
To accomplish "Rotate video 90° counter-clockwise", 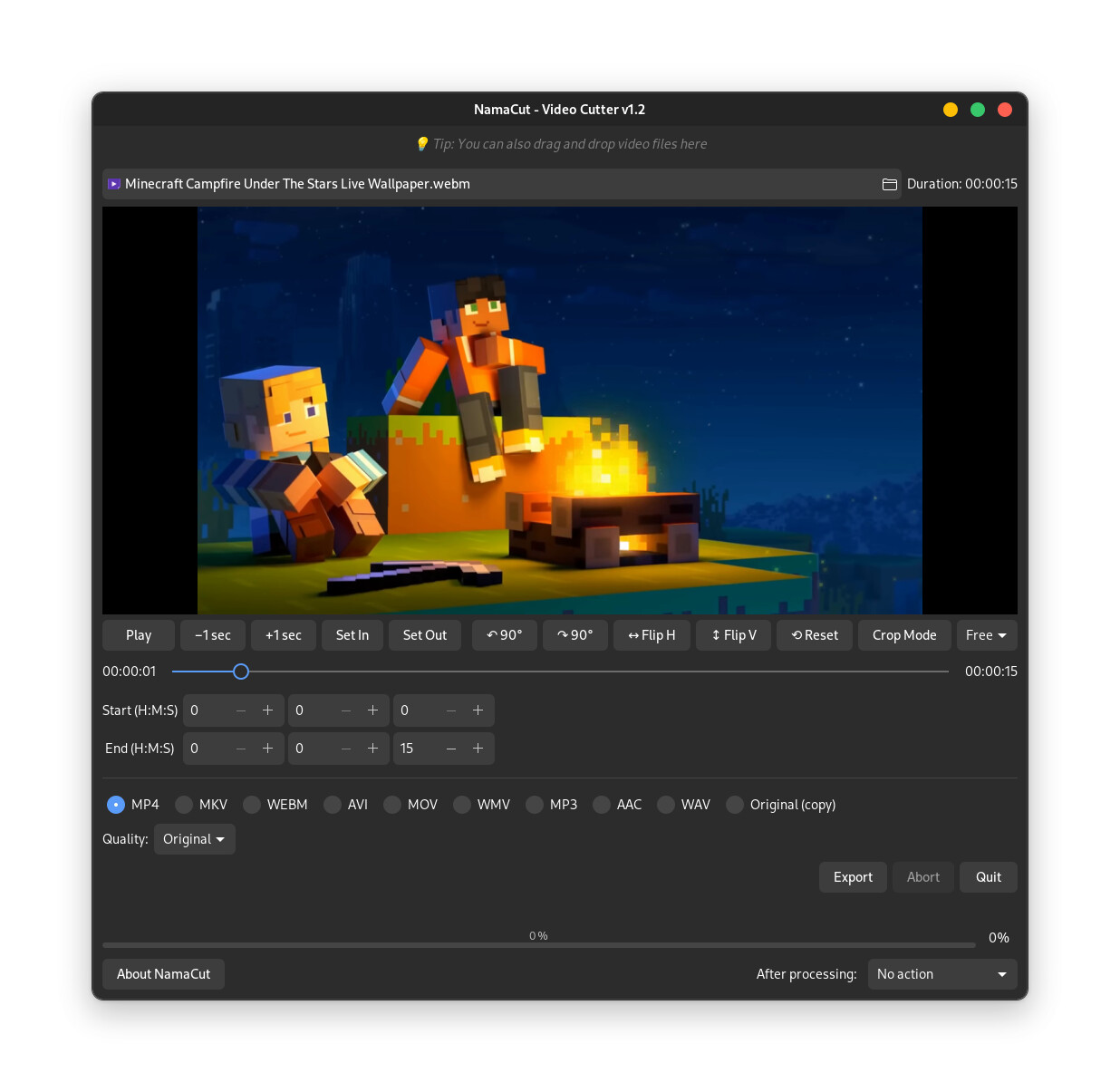I will tap(504, 635).
